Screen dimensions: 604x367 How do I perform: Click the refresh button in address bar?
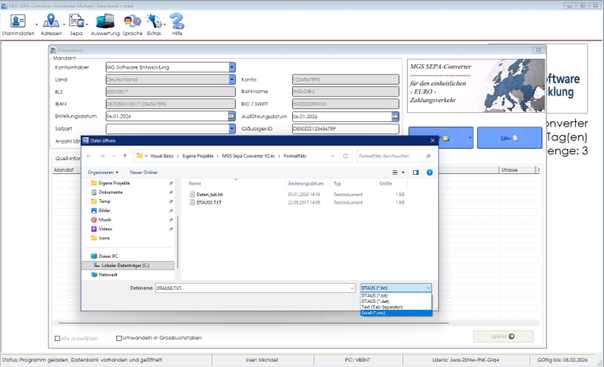(346, 156)
